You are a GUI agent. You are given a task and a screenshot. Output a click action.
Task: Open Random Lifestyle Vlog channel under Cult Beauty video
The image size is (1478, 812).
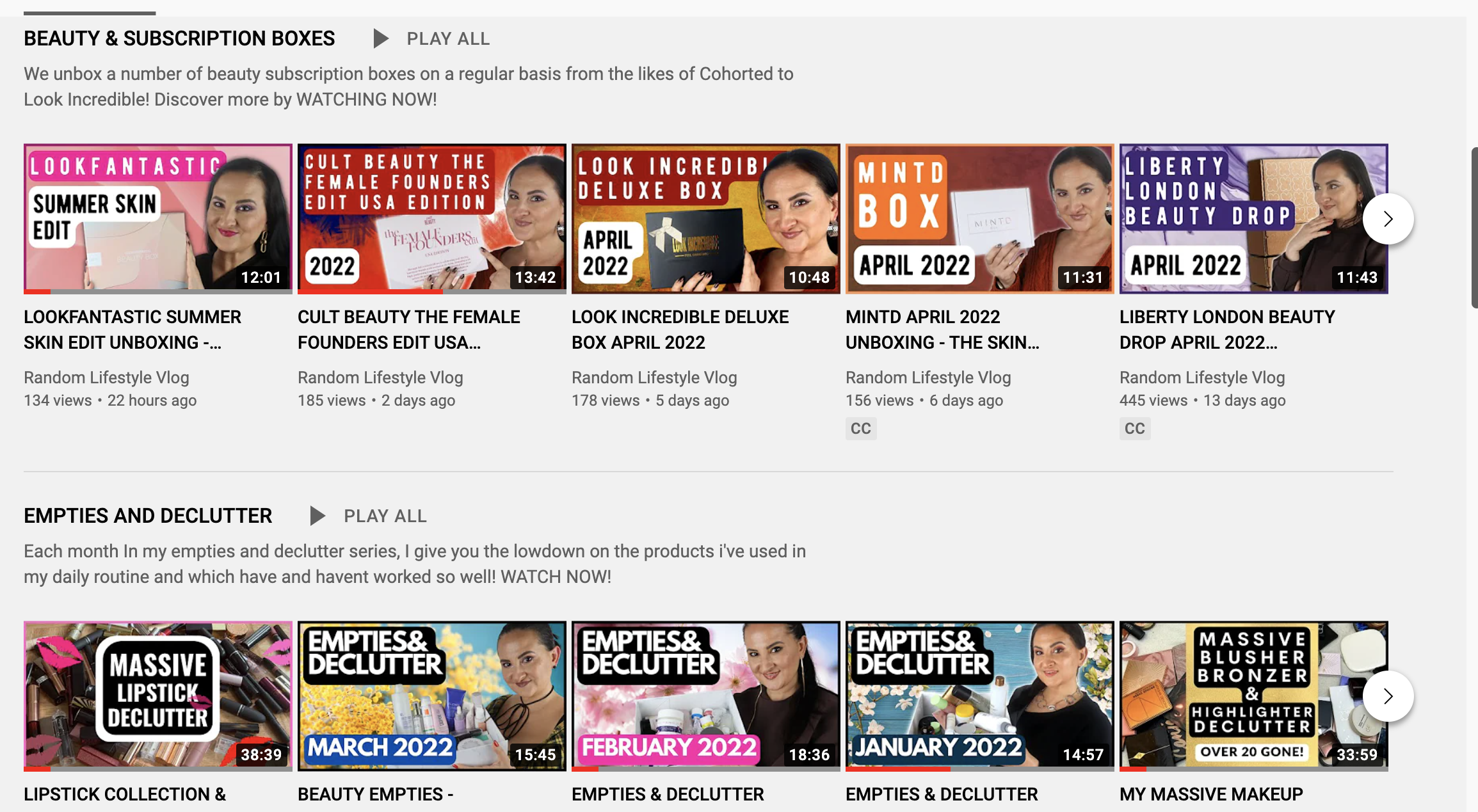click(x=380, y=378)
